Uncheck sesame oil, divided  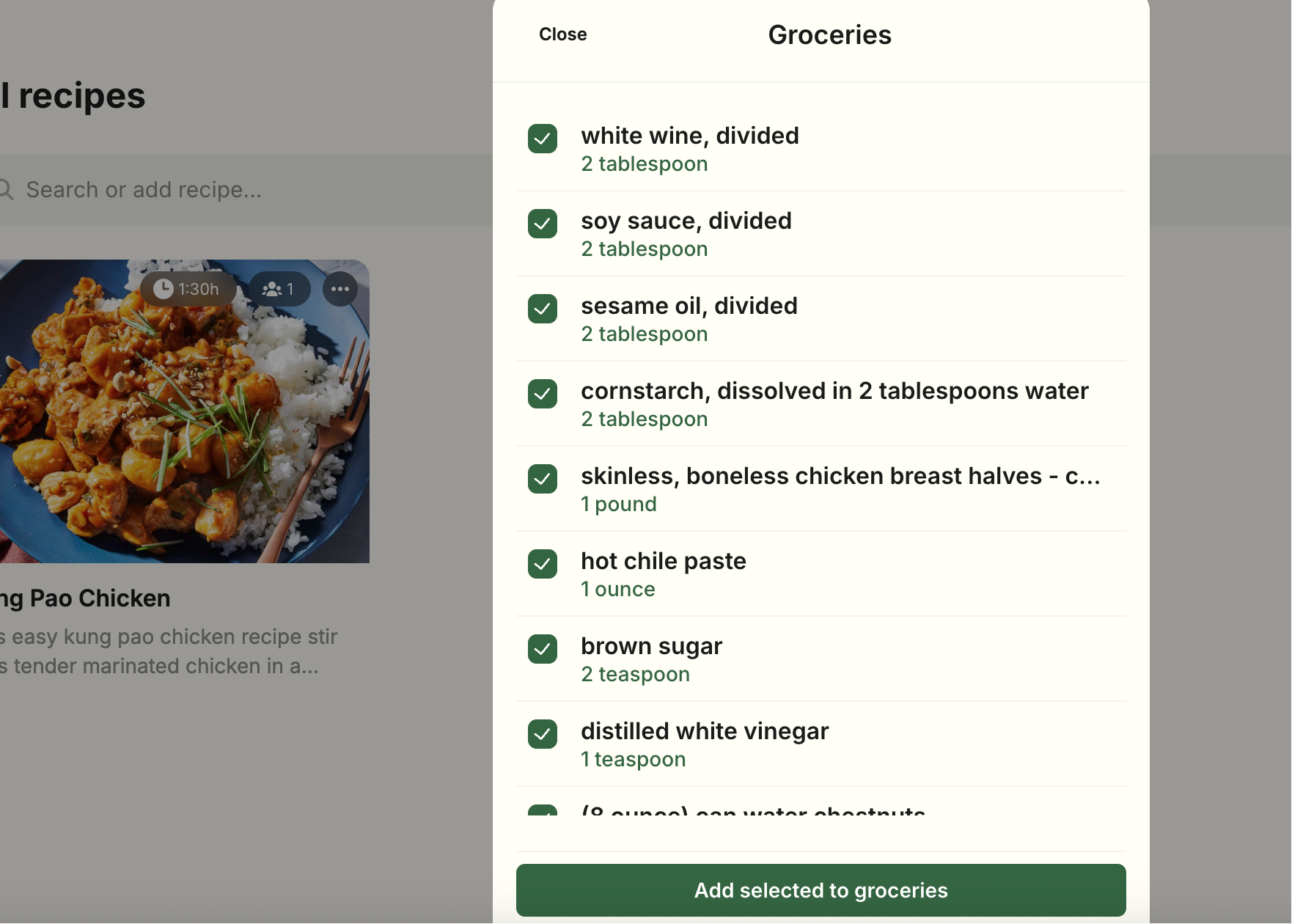pos(543,309)
